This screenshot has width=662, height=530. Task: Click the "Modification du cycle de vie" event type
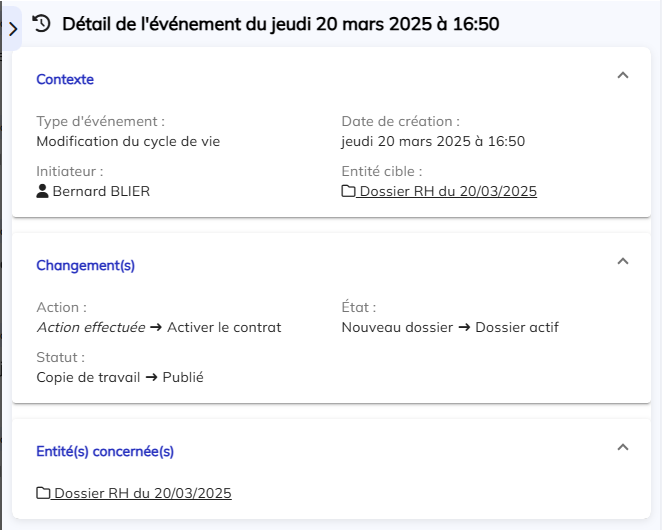[128, 141]
